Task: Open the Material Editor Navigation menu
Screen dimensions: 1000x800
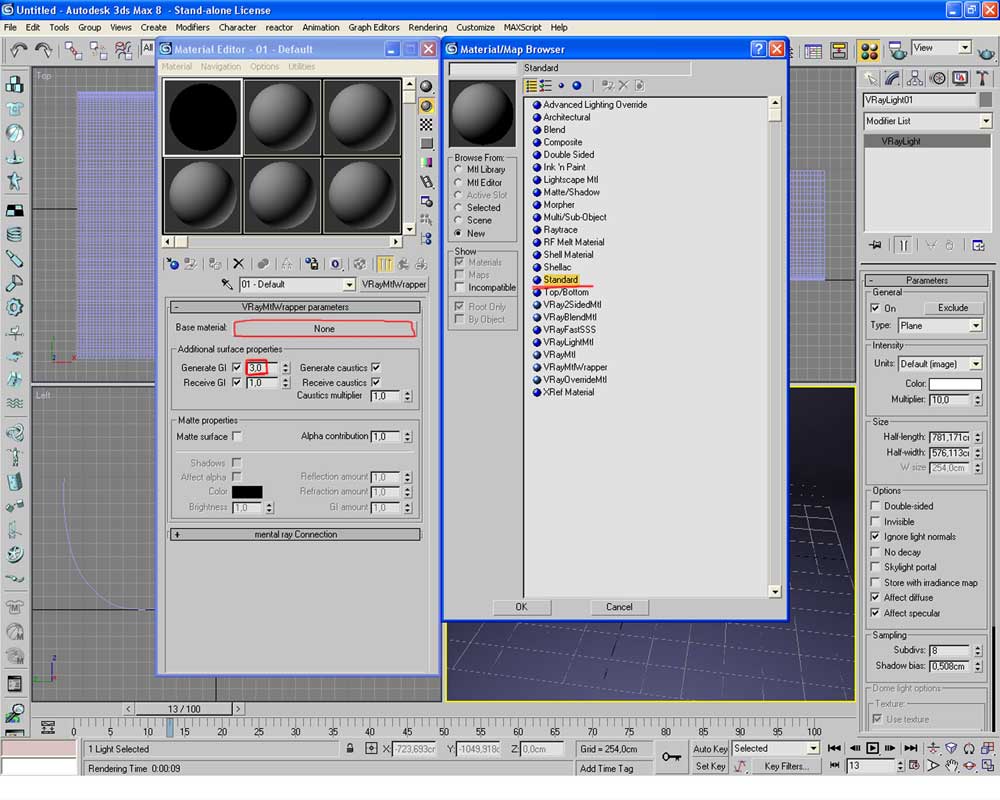Action: [x=220, y=67]
